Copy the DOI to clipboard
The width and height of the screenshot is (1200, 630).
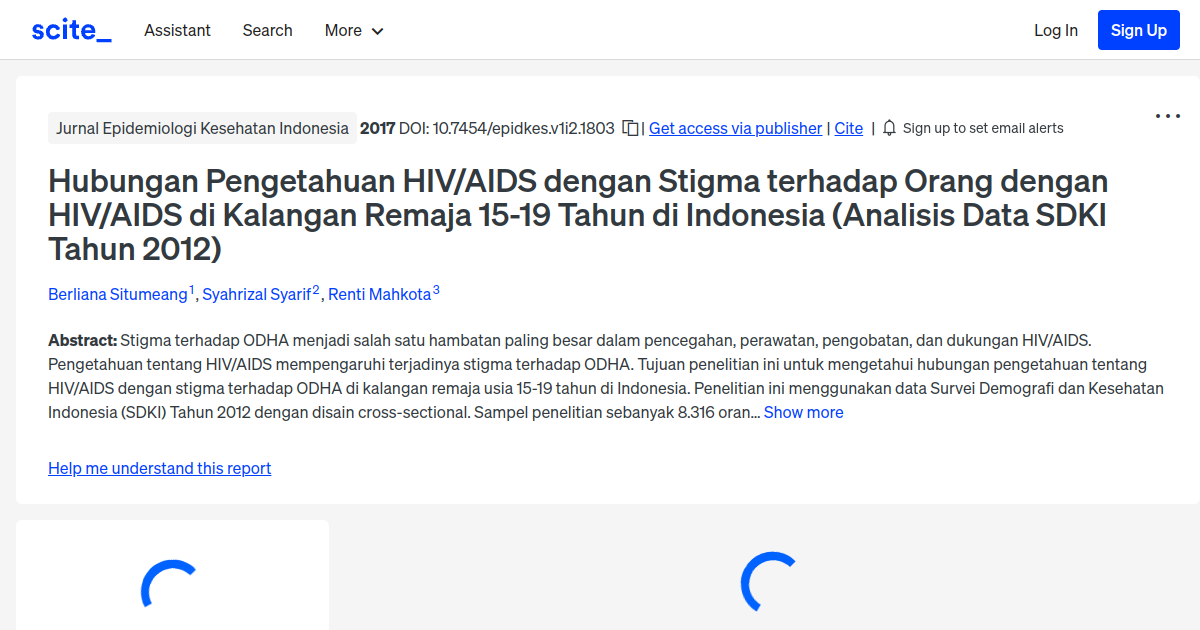click(628, 128)
